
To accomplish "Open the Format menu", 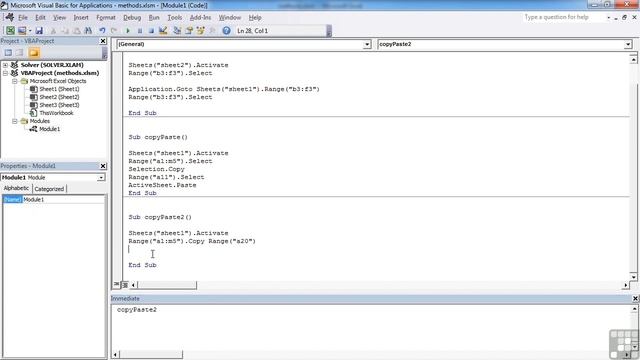I will point(106,18).
